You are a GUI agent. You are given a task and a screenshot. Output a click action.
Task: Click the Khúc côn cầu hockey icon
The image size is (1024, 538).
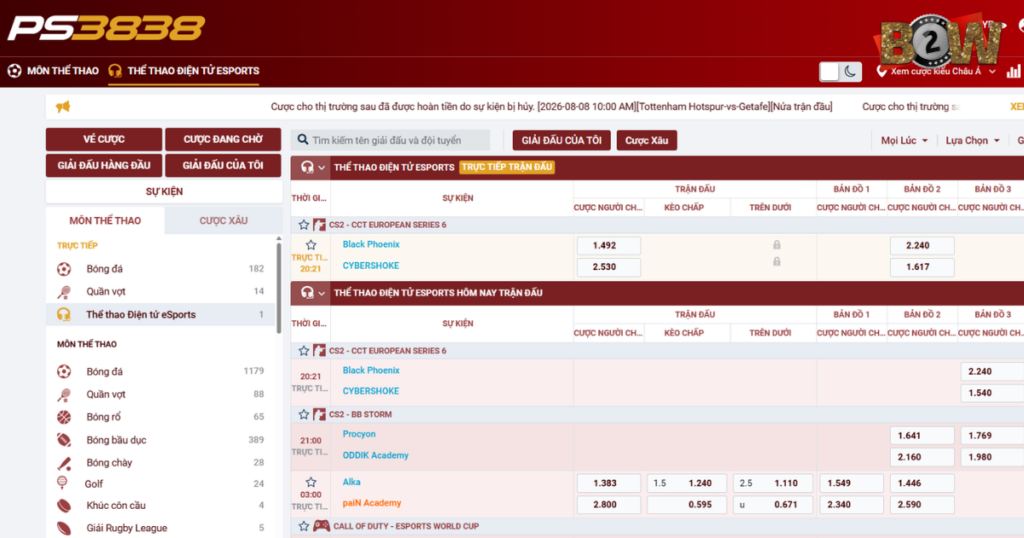click(64, 505)
